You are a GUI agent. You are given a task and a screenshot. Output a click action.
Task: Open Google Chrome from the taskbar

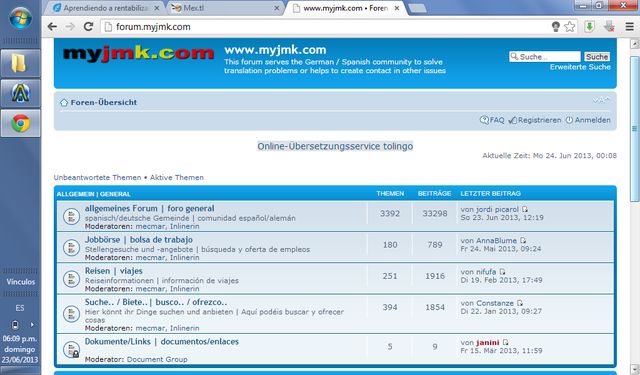pyautogui.click(x=20, y=123)
